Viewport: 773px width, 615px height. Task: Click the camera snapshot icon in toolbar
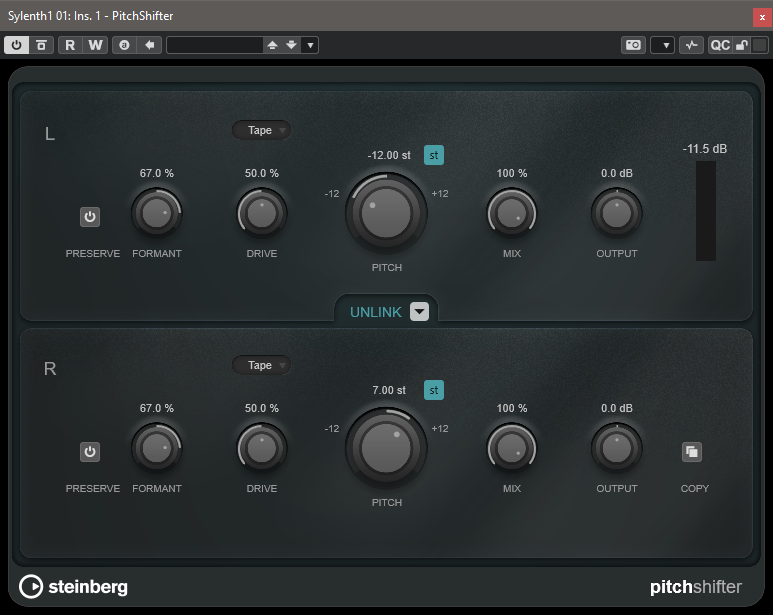[x=633, y=45]
